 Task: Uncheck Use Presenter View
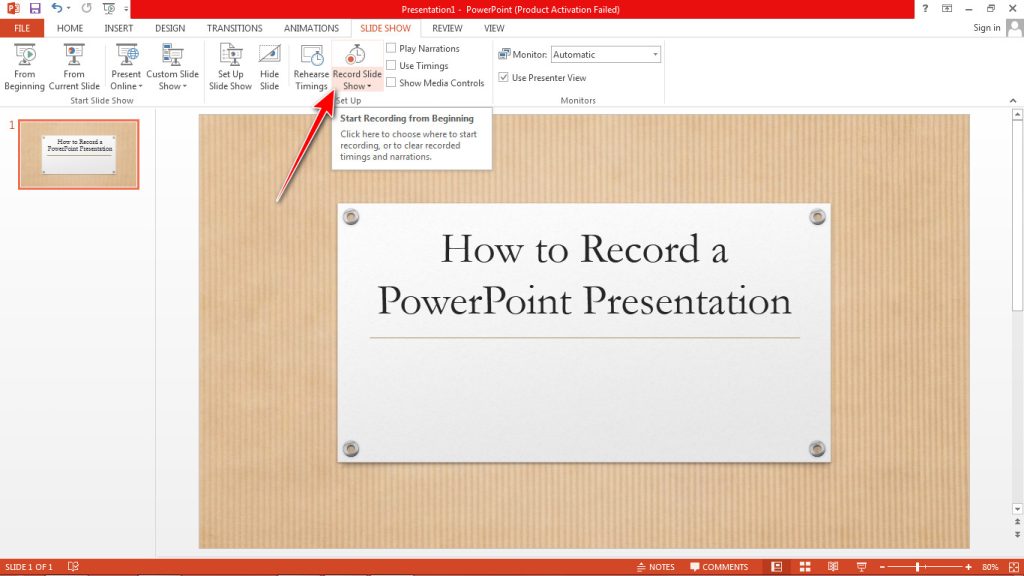pyautogui.click(x=503, y=77)
